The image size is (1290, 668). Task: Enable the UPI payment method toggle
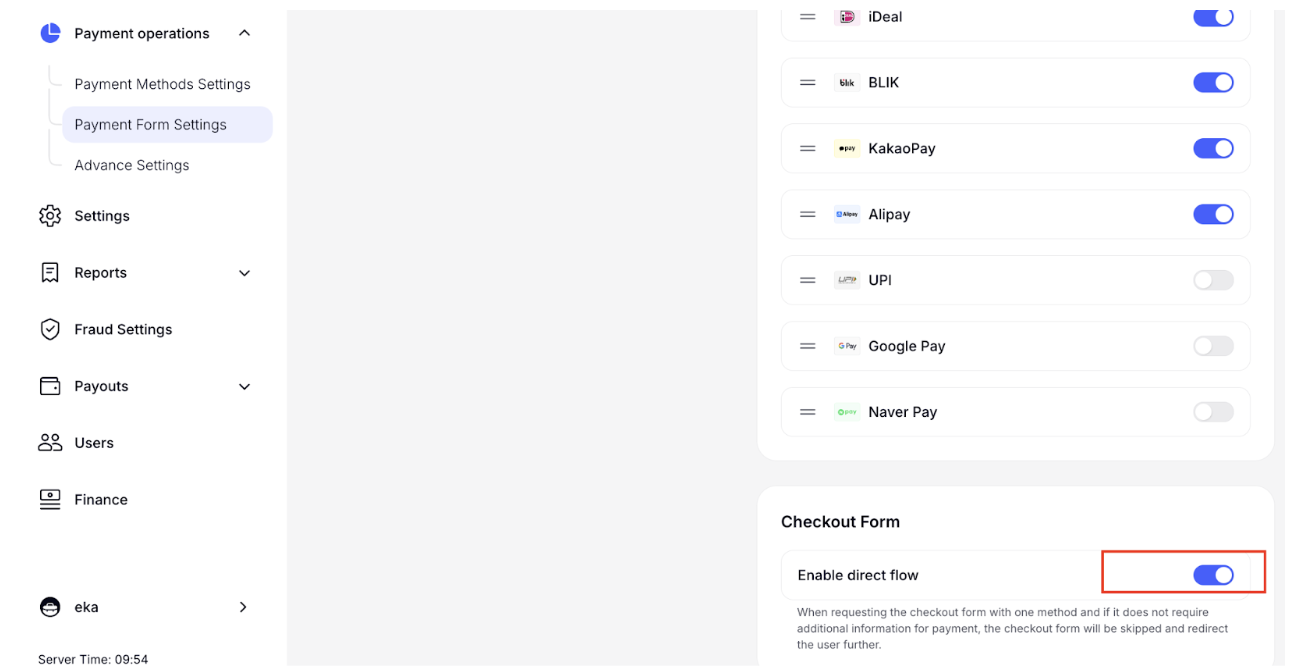(x=1213, y=280)
